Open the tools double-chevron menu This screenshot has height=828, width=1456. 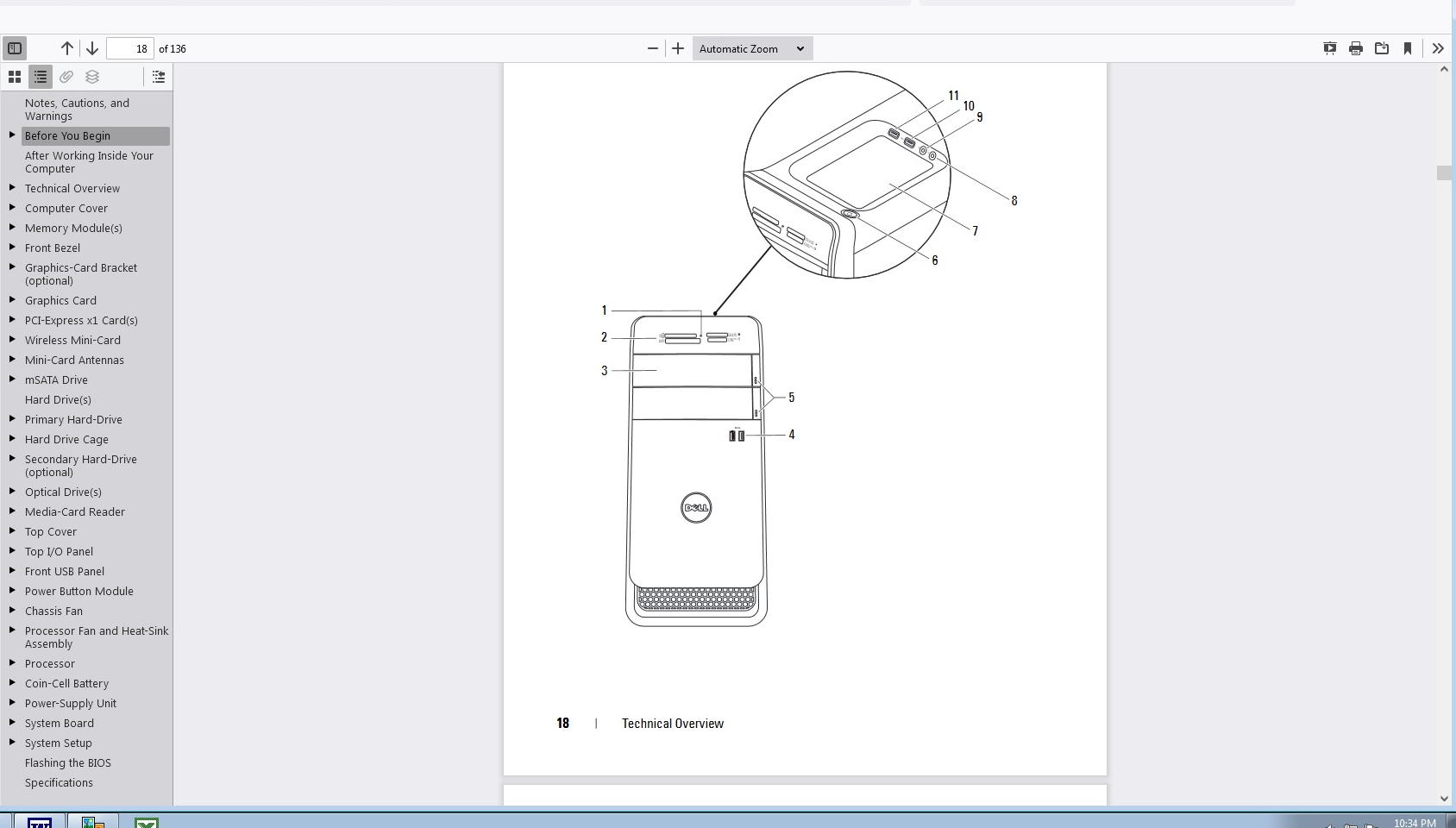click(x=1438, y=48)
